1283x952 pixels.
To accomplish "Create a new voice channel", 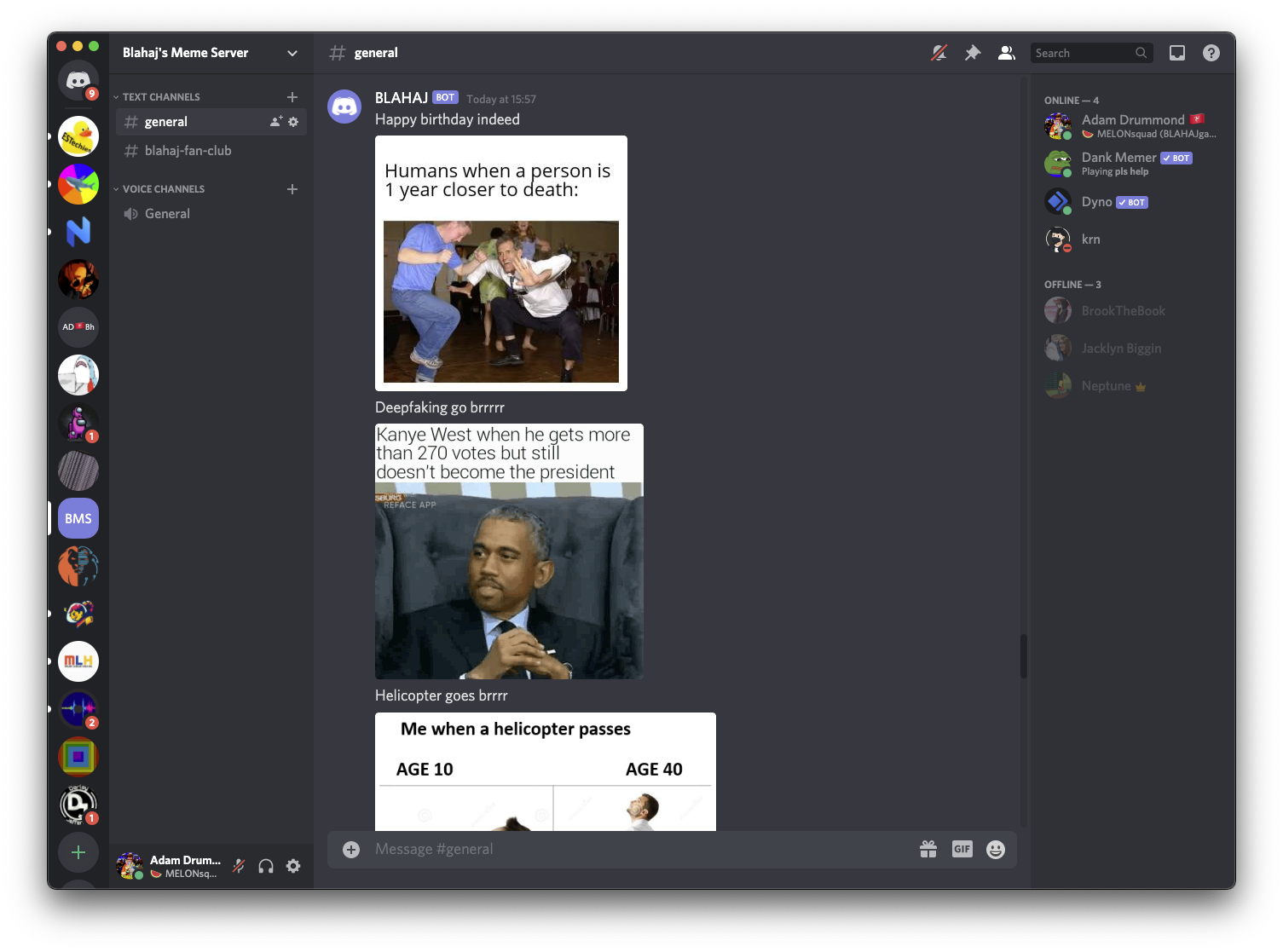I will [x=292, y=189].
